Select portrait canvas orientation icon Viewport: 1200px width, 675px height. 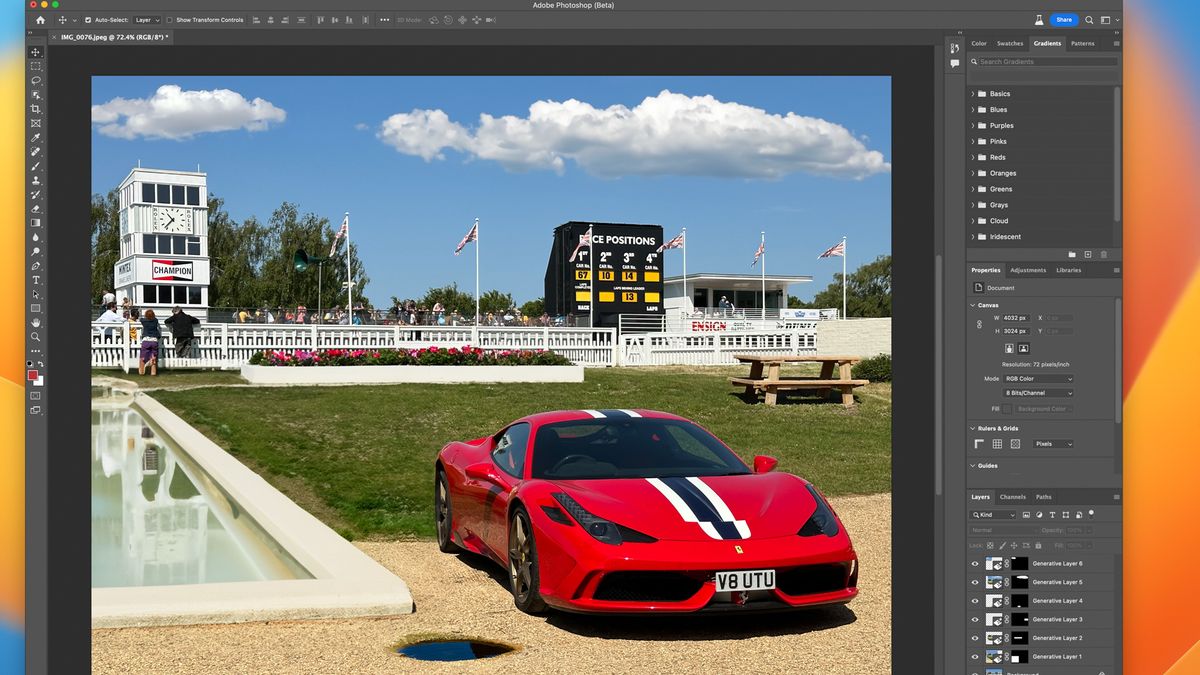tap(1009, 348)
